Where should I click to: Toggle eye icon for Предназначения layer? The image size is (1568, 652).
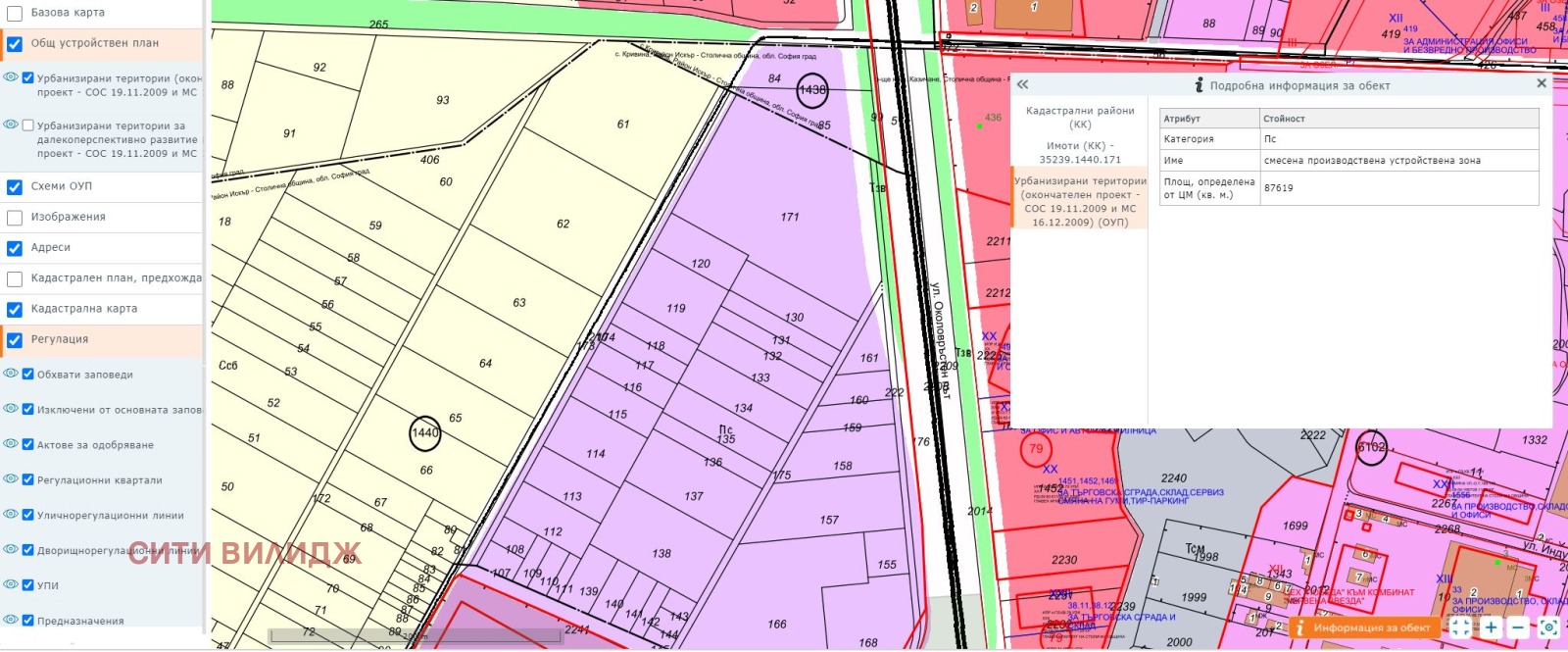[x=11, y=620]
